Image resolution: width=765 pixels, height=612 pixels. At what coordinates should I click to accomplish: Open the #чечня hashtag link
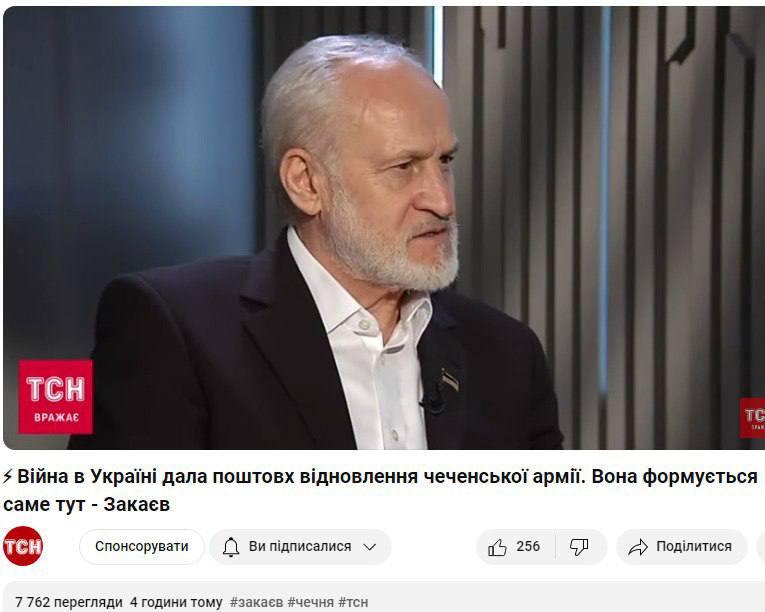310,602
